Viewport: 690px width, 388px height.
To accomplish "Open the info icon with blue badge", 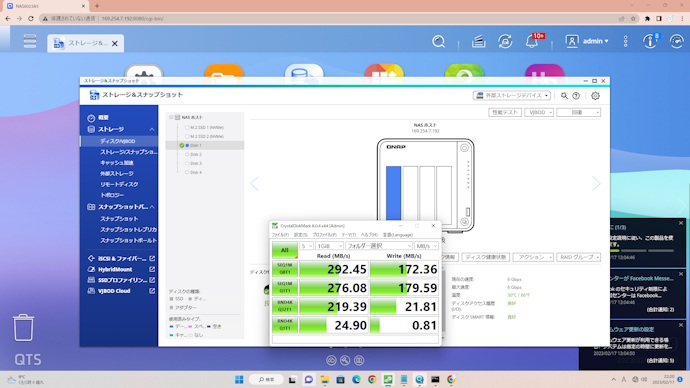I will pos(650,41).
